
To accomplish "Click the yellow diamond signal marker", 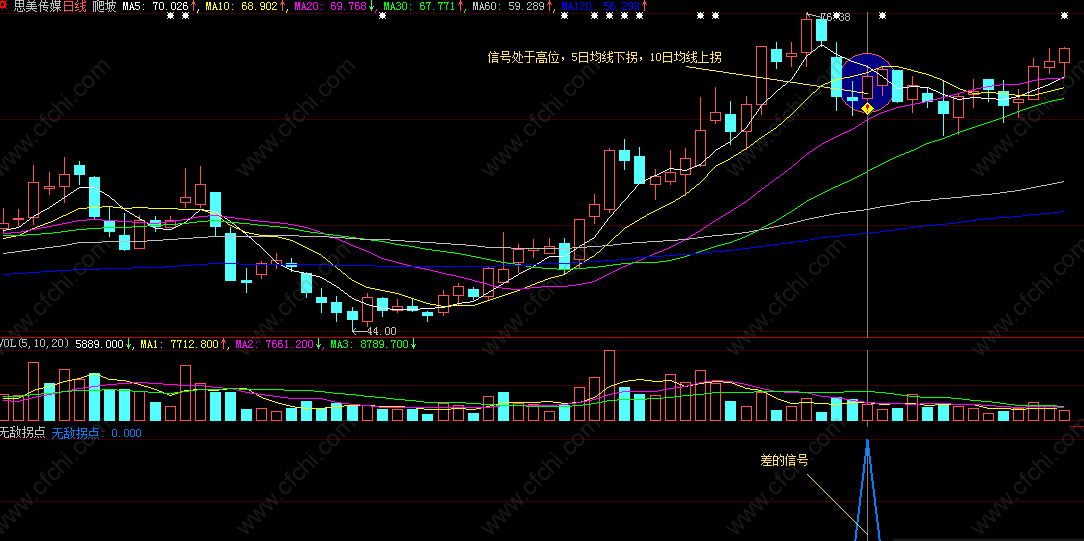I will coord(867,108).
